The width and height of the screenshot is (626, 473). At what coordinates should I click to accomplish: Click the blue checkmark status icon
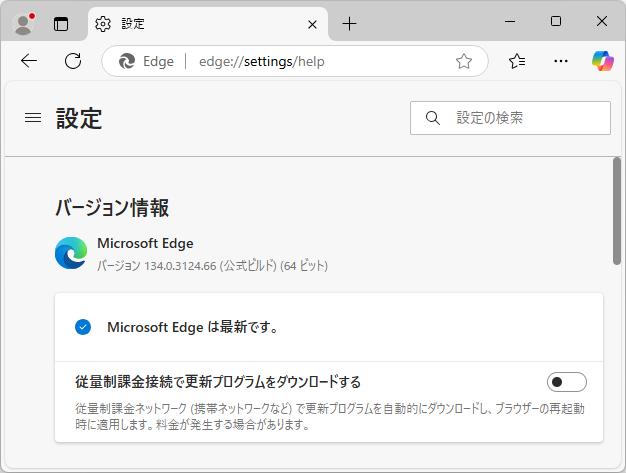pyautogui.click(x=83, y=327)
